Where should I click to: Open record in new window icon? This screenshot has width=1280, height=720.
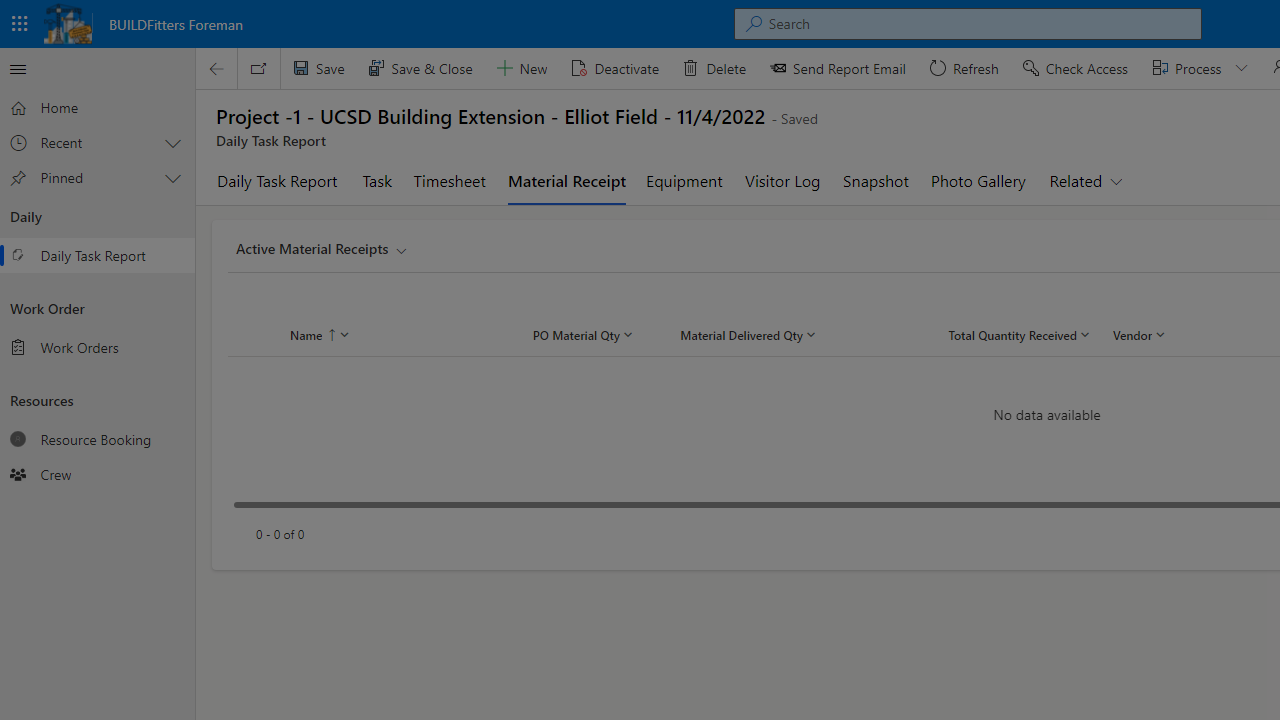[259, 69]
